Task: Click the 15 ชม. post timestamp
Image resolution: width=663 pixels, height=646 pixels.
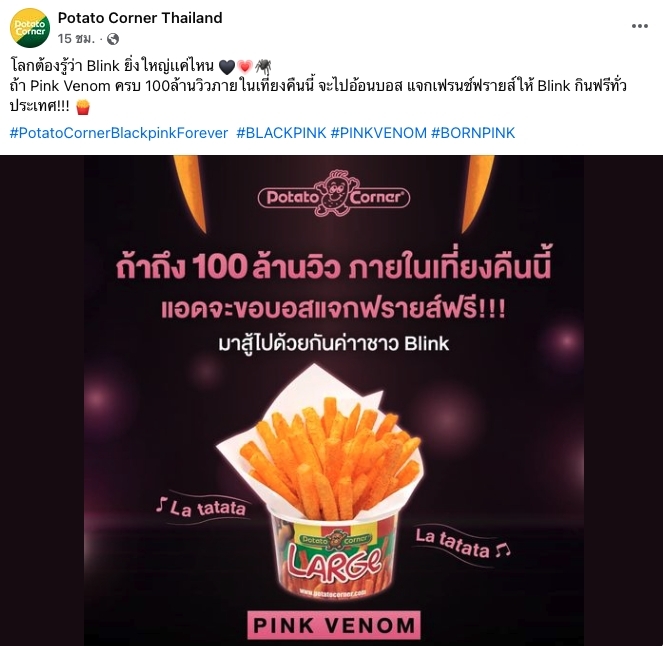Action: tap(76, 39)
